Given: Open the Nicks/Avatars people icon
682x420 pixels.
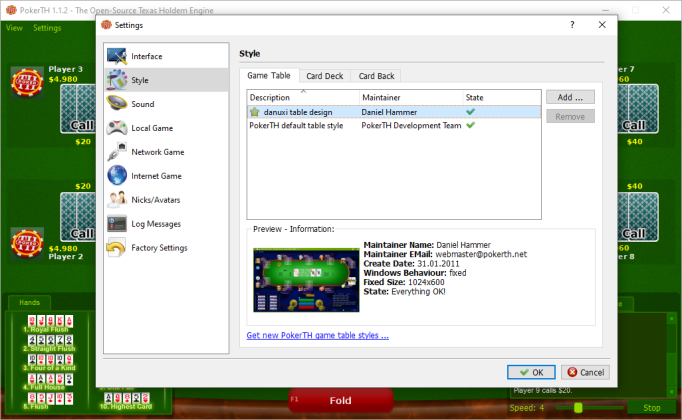Looking at the screenshot, I should coord(117,200).
